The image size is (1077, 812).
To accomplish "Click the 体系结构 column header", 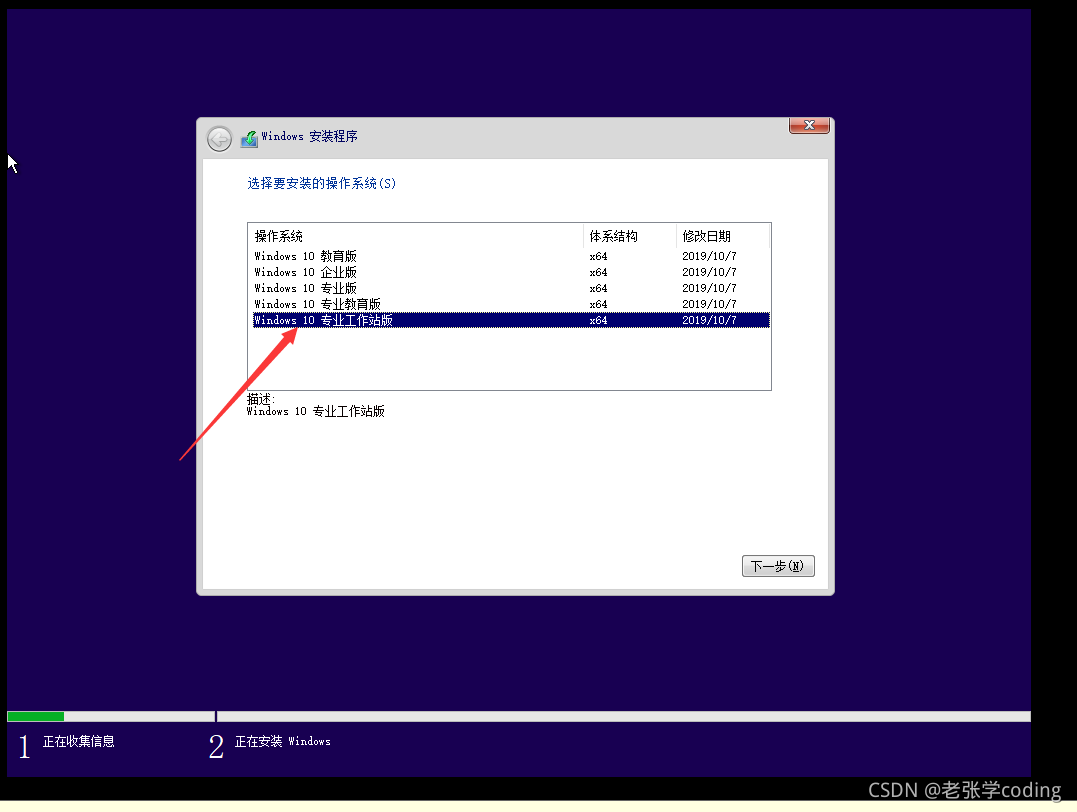I will [630, 236].
